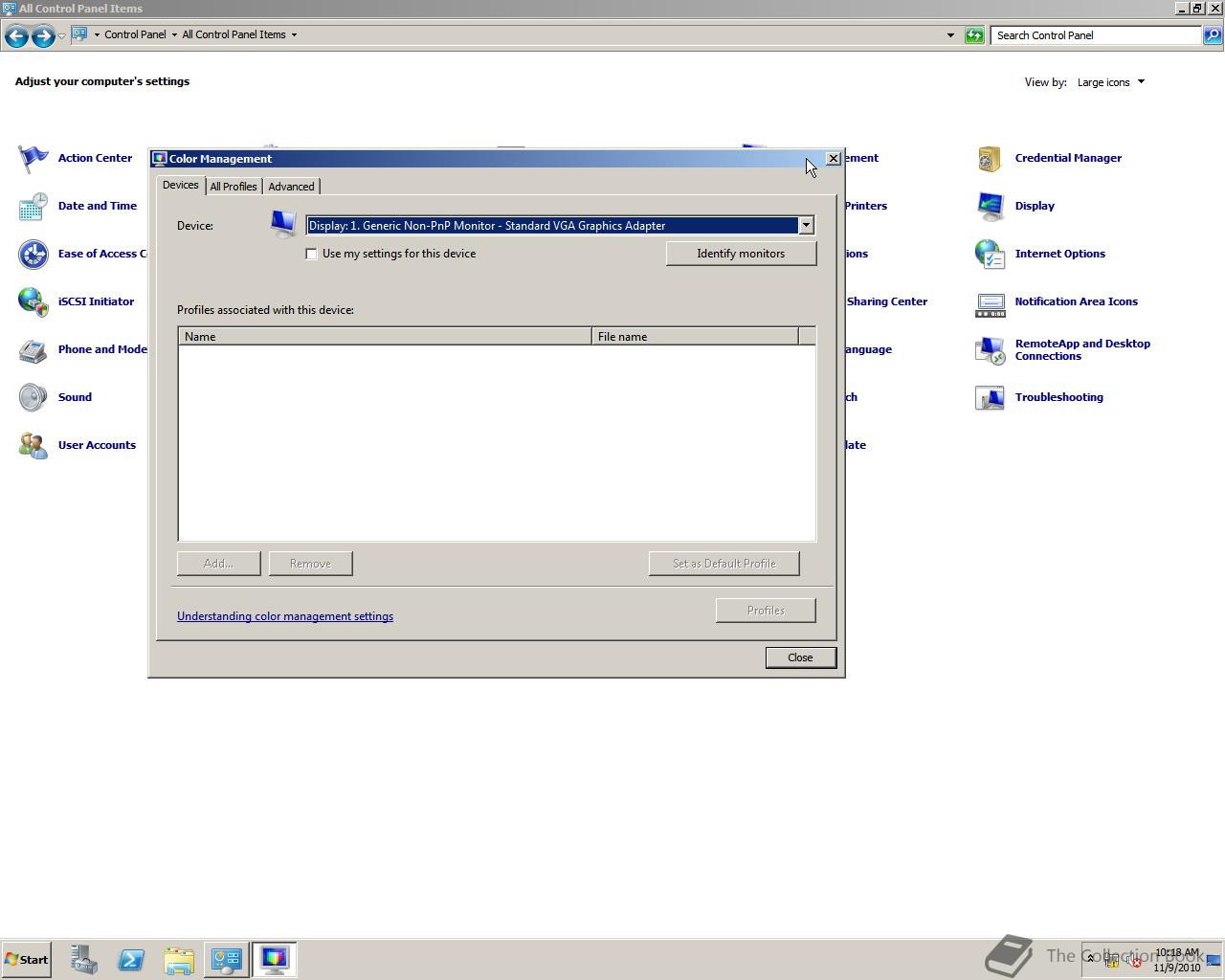This screenshot has width=1225, height=980.
Task: Click the control panel icon in address bar
Action: click(80, 34)
